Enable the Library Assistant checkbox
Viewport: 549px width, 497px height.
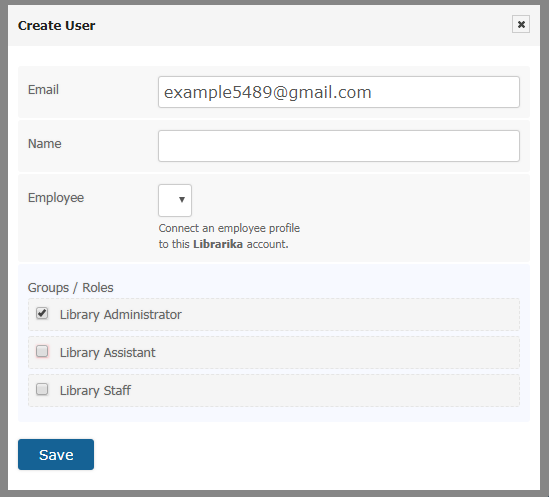[x=42, y=351]
